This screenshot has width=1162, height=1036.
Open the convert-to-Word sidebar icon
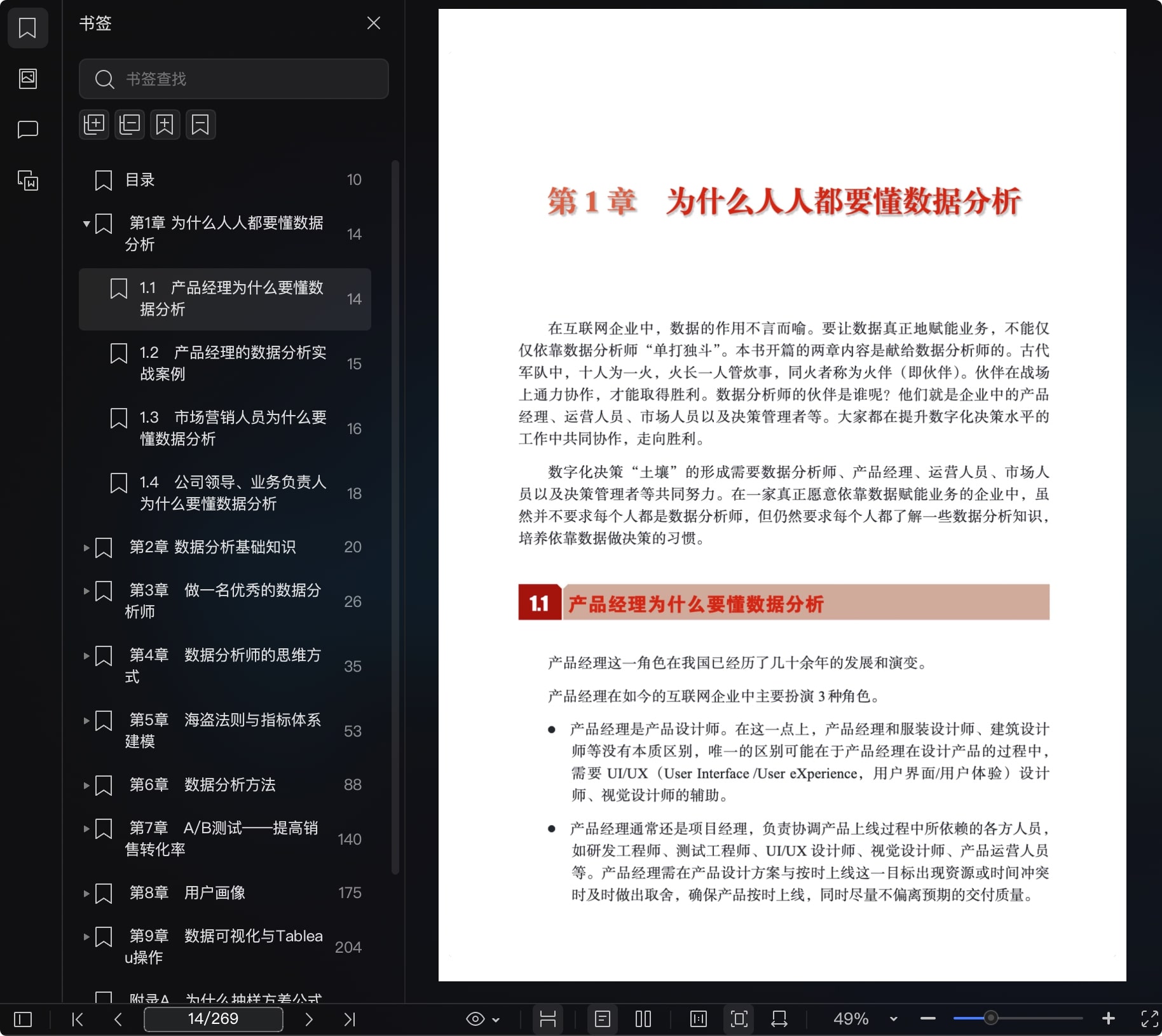27,181
